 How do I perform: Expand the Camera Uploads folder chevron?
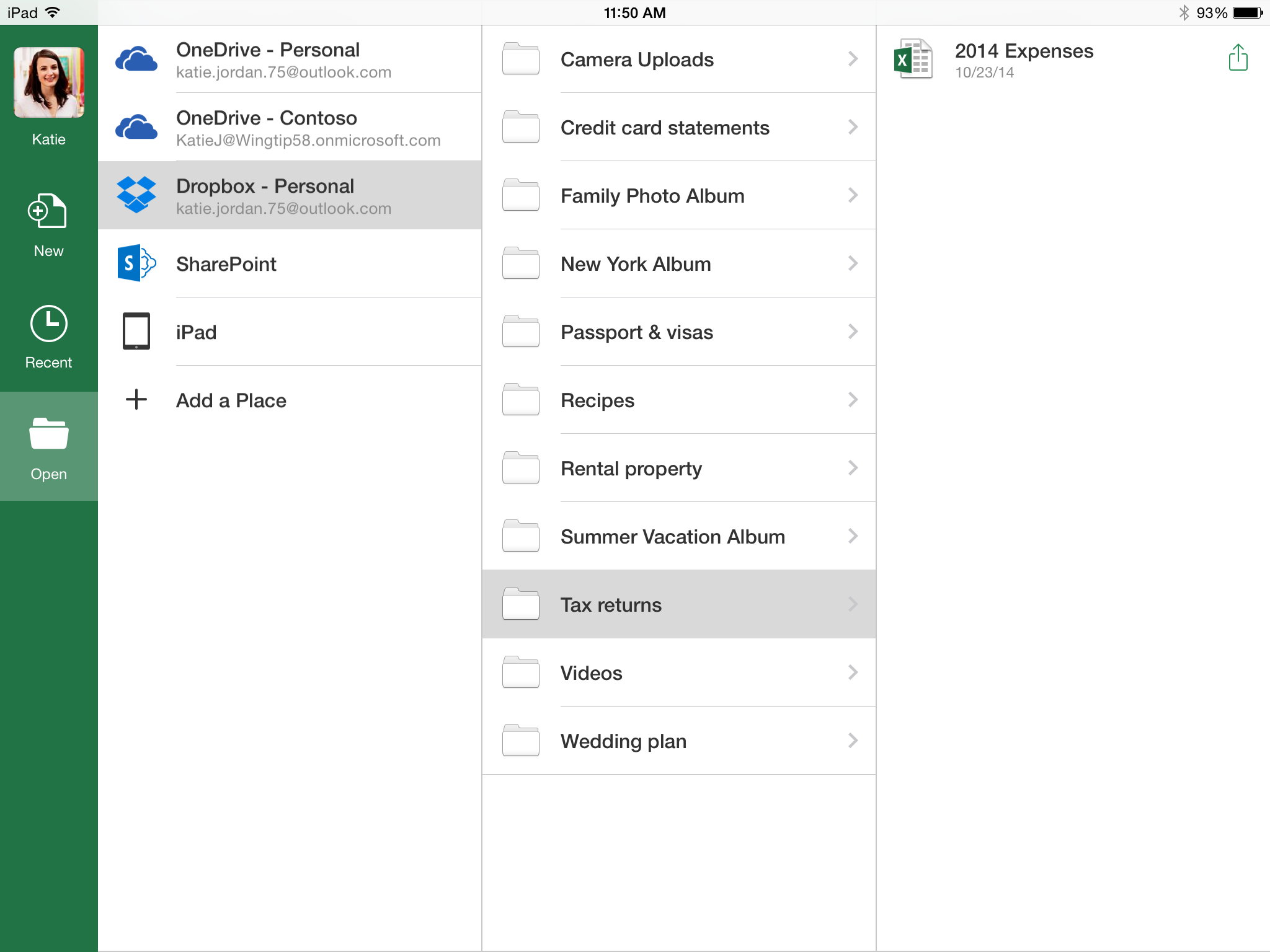[x=853, y=59]
